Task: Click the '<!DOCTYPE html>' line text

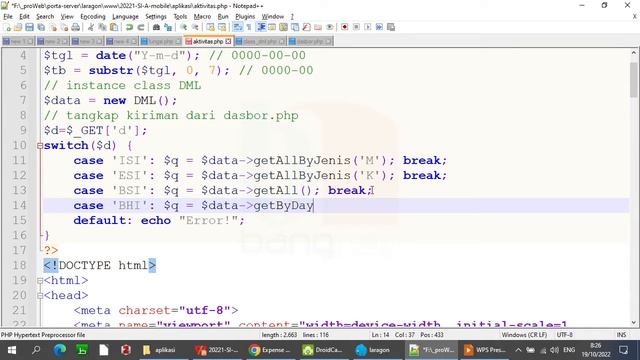Action: click(x=100, y=266)
